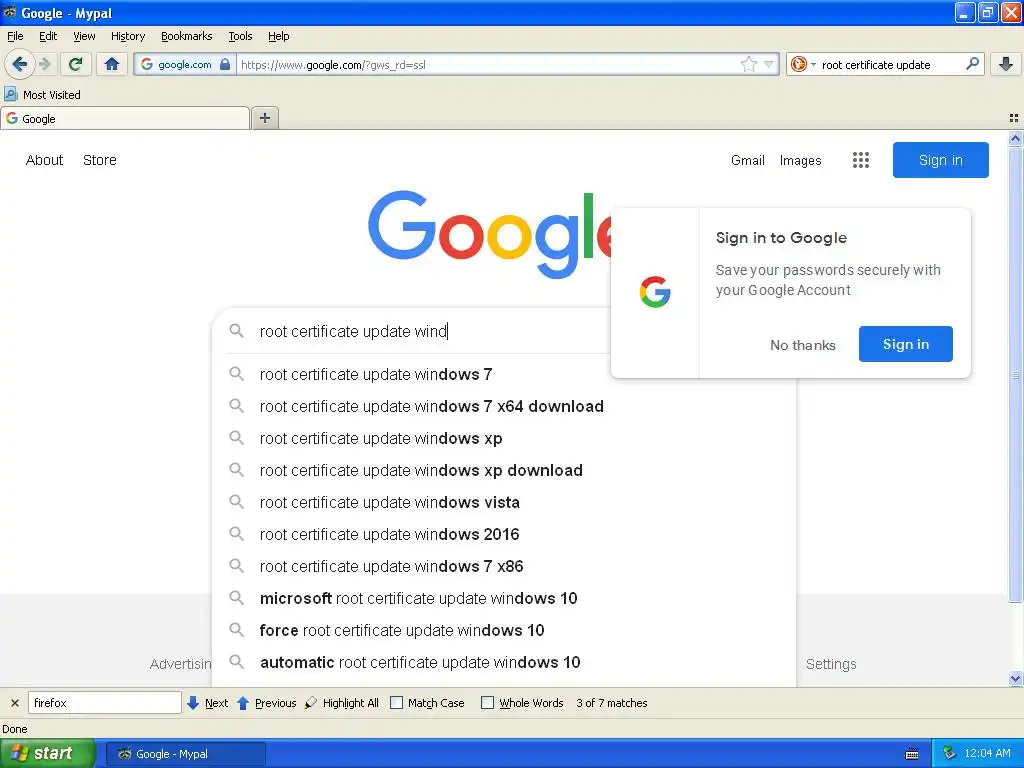
Task: Open the Windows Start button
Action: pyautogui.click(x=47, y=754)
